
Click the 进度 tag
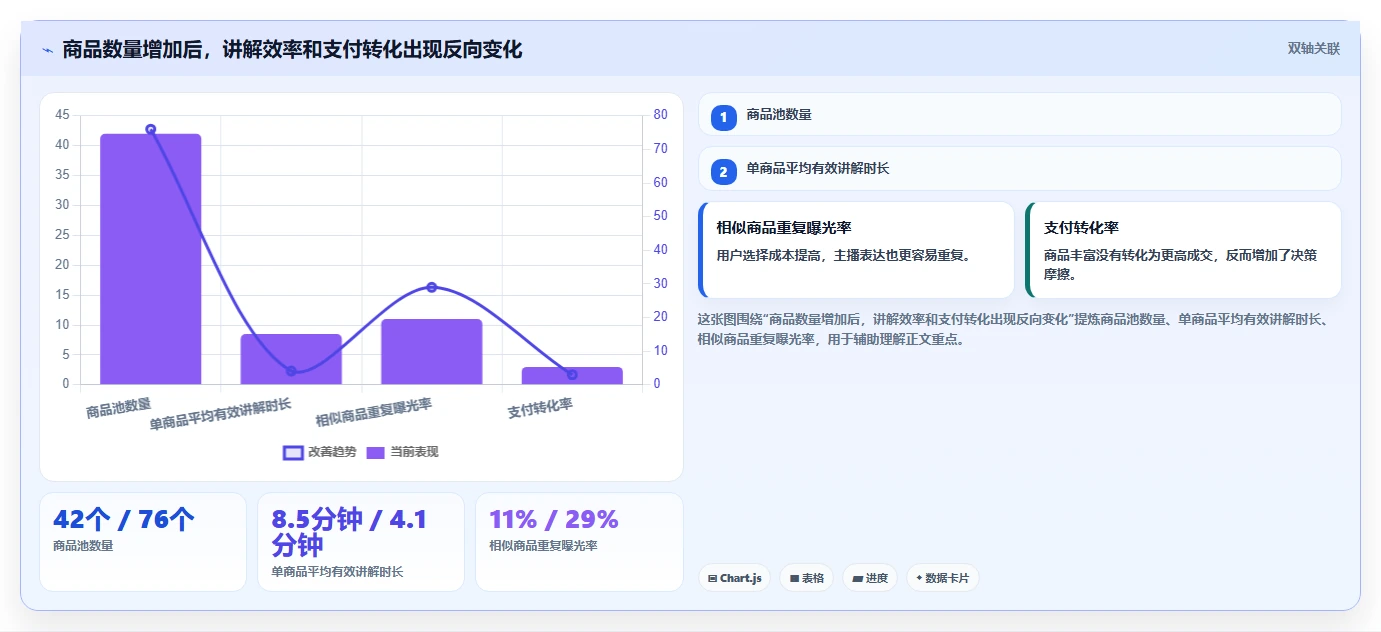coord(870,578)
